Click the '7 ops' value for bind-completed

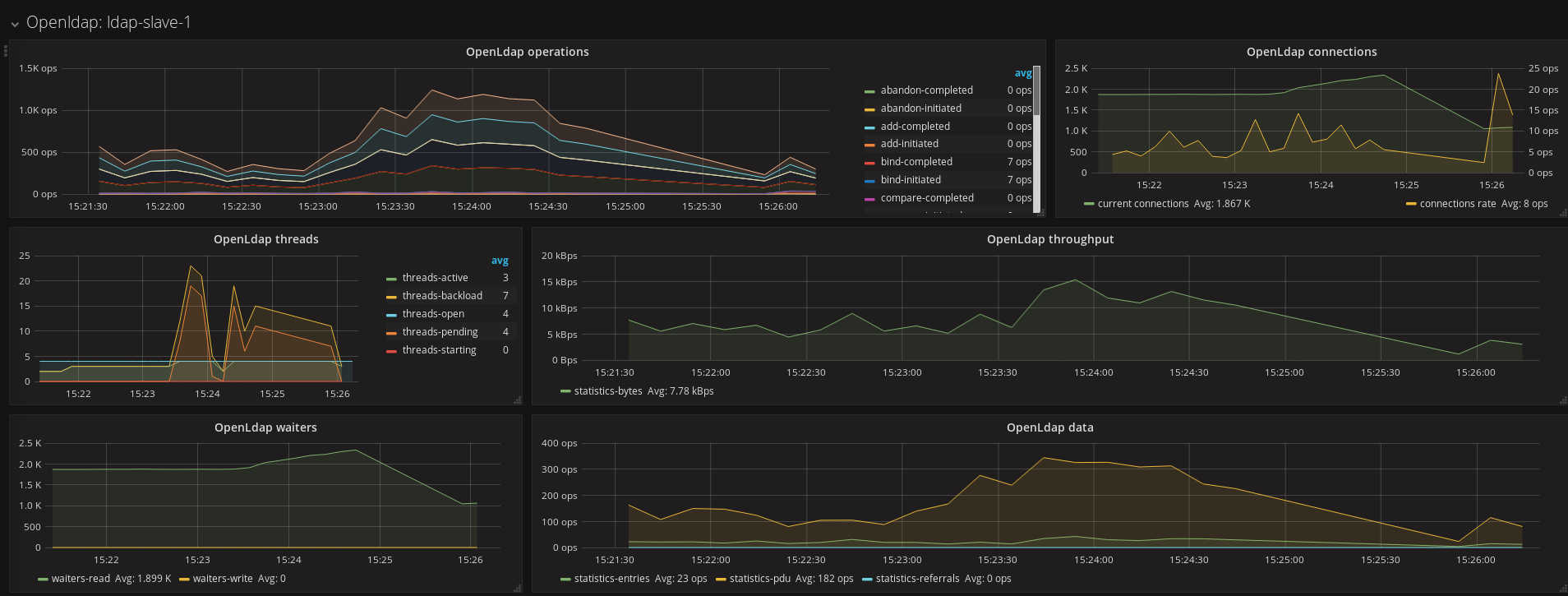point(1019,162)
